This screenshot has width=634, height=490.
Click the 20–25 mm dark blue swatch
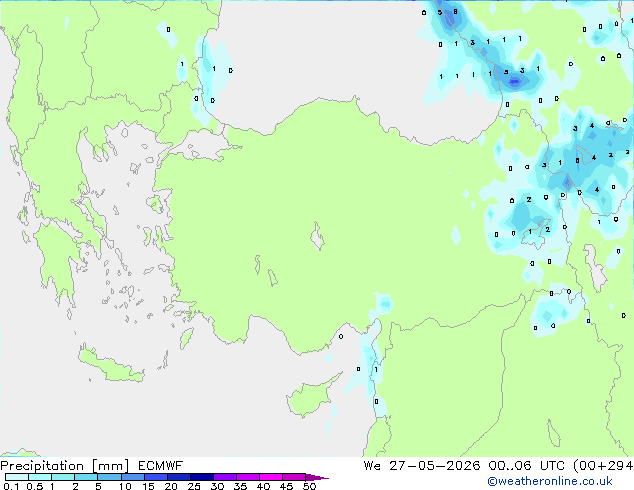179,477
